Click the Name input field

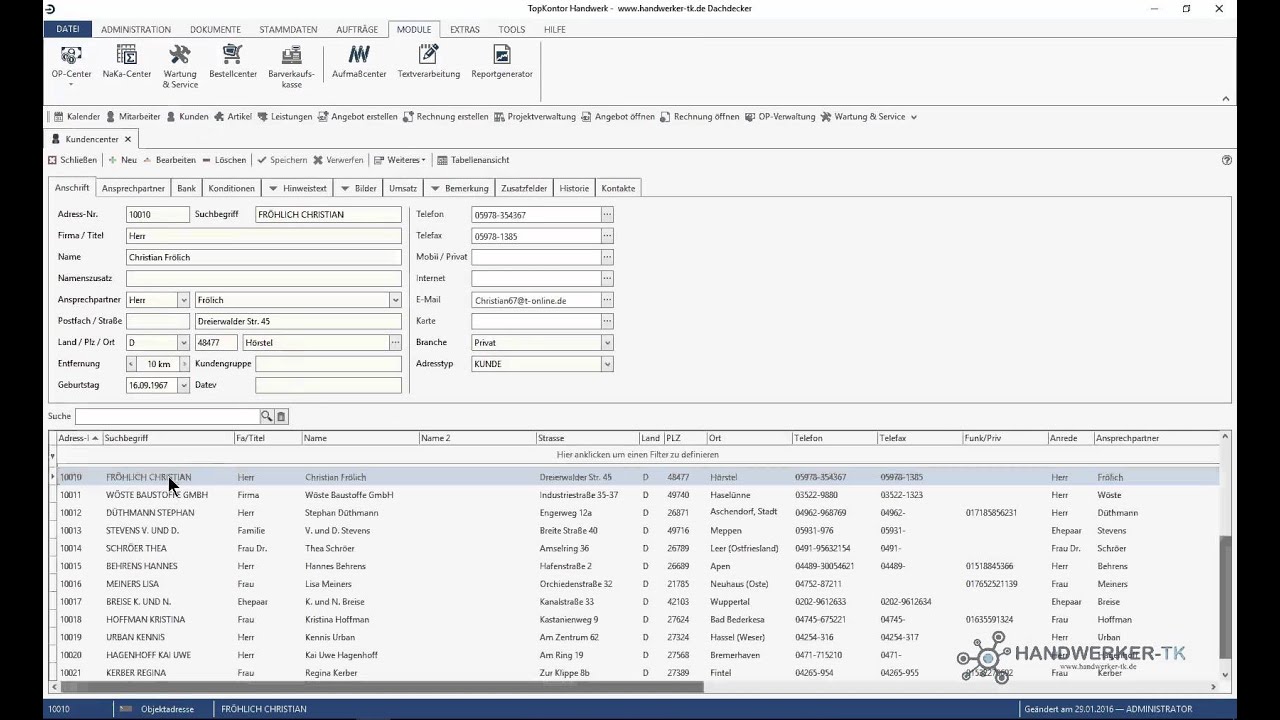pyautogui.click(x=264, y=257)
